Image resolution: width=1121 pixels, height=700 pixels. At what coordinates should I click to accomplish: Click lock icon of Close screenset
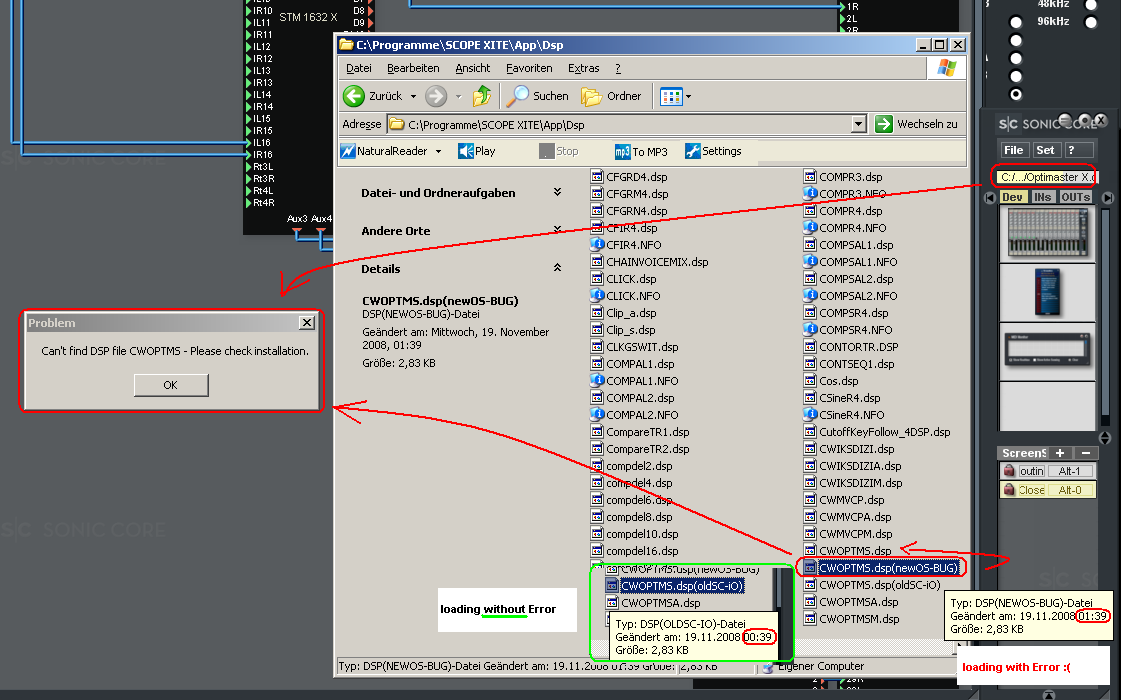(1009, 490)
